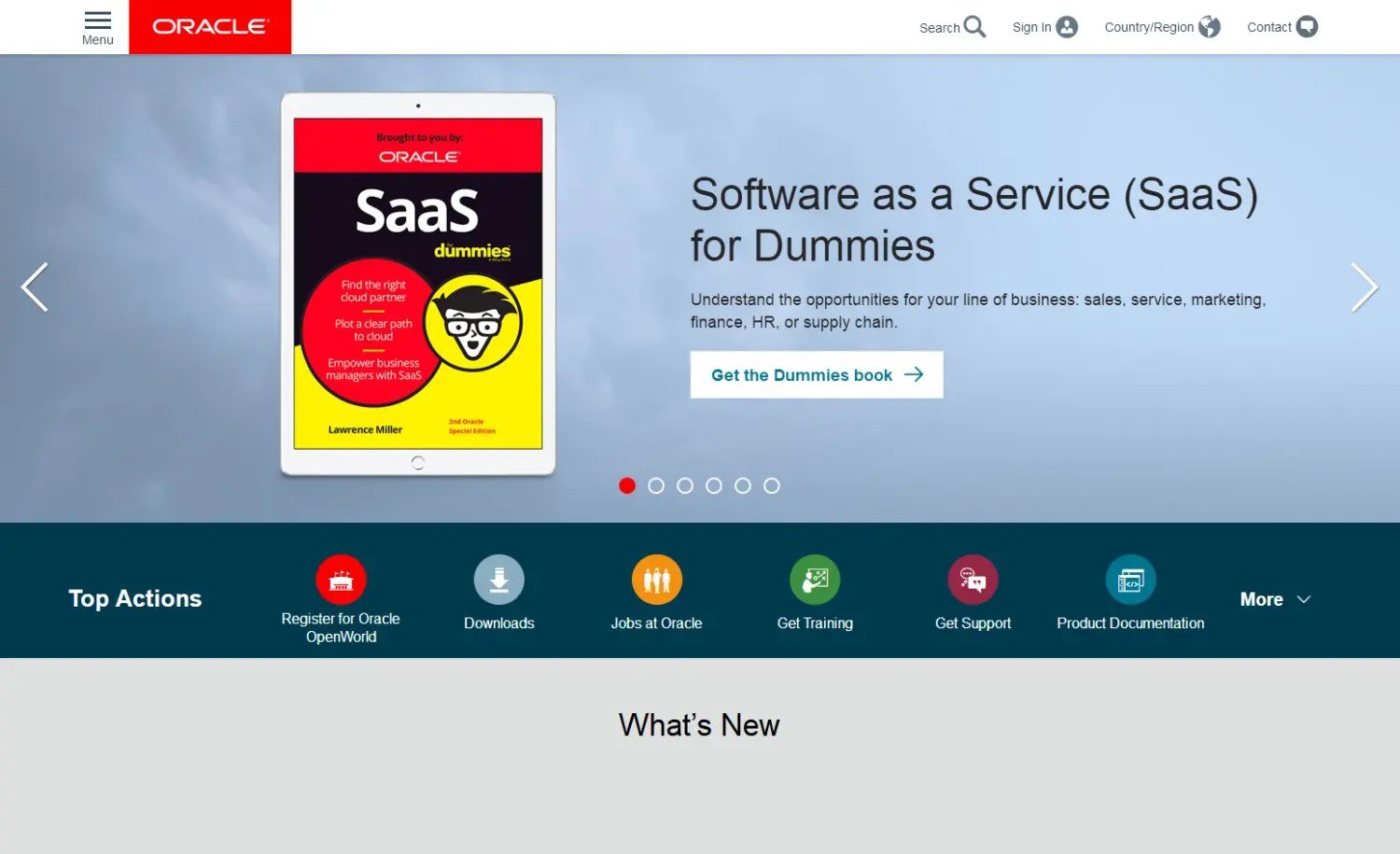The image size is (1400, 854).
Task: Click the Menu label under hamburger
Action: click(x=98, y=40)
